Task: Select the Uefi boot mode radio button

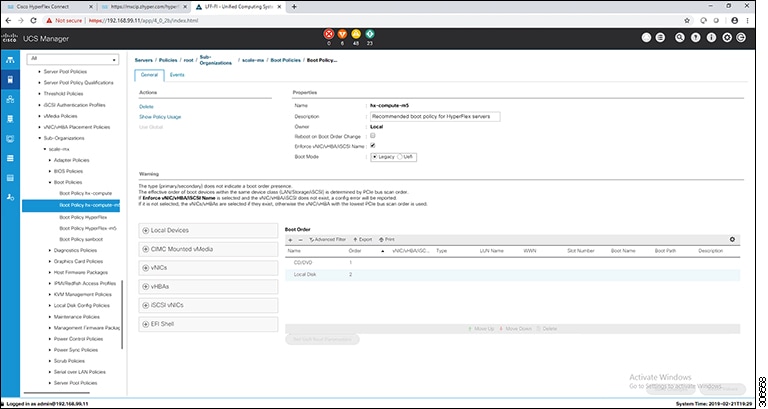Action: coord(401,156)
